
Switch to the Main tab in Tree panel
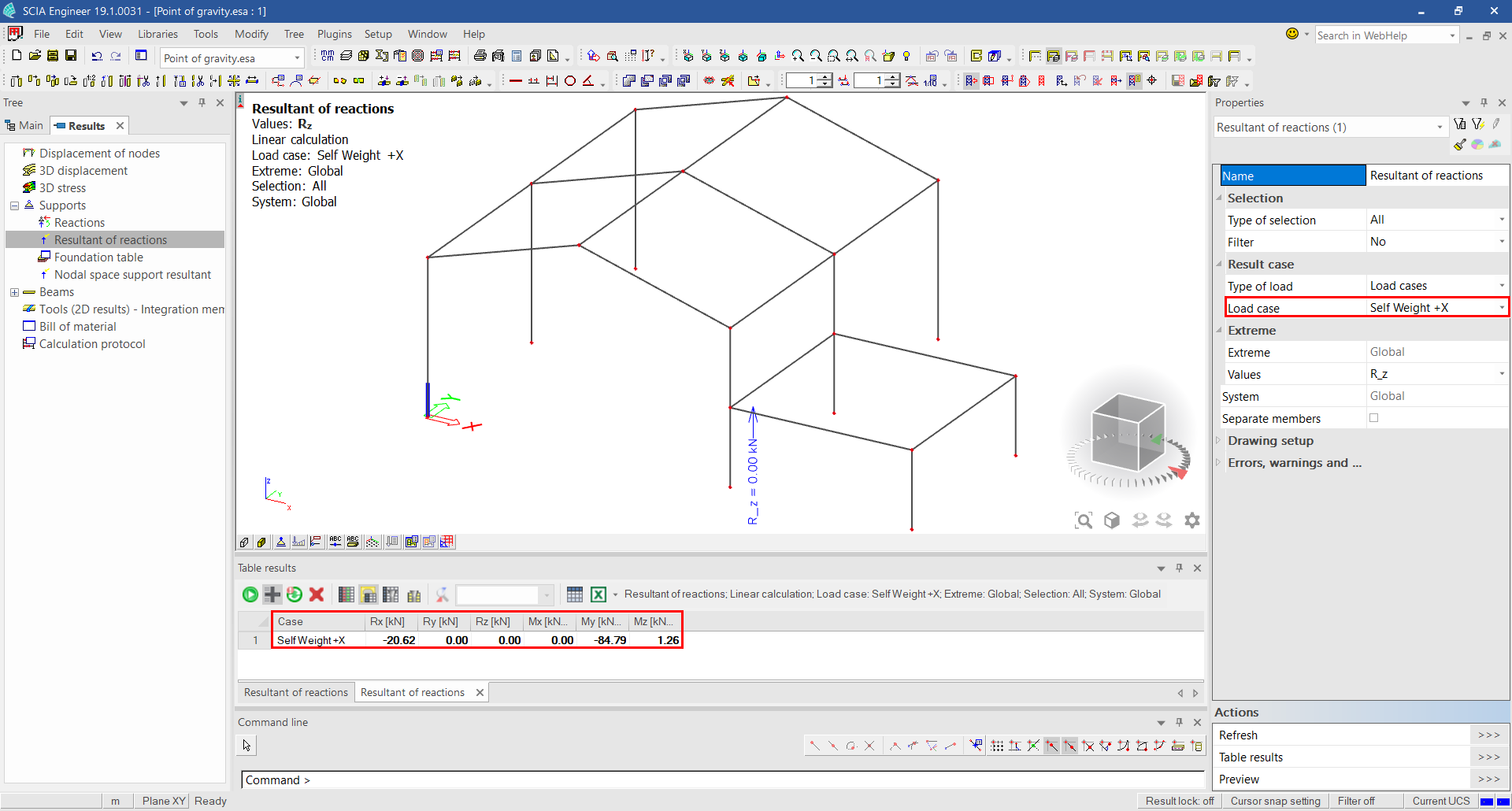pos(24,125)
